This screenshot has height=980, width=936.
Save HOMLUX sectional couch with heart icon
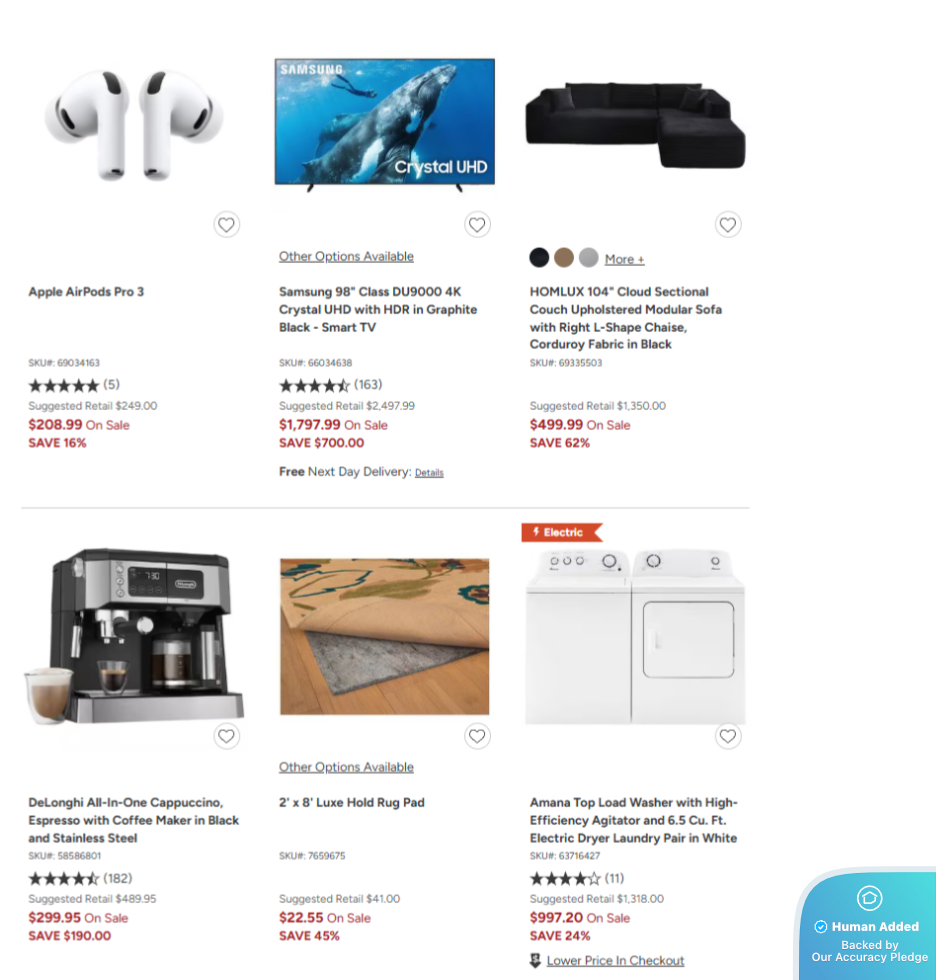(728, 224)
